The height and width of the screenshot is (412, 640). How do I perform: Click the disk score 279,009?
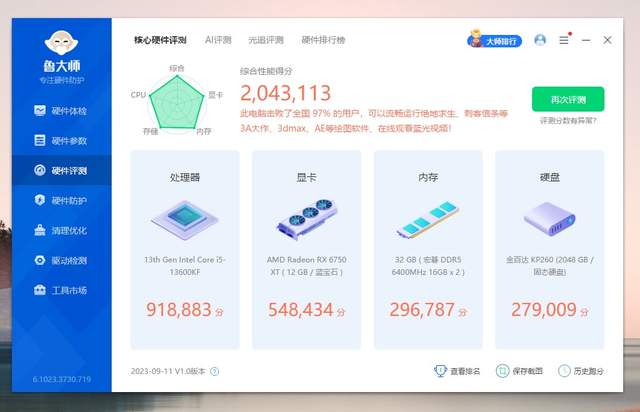pos(544,310)
